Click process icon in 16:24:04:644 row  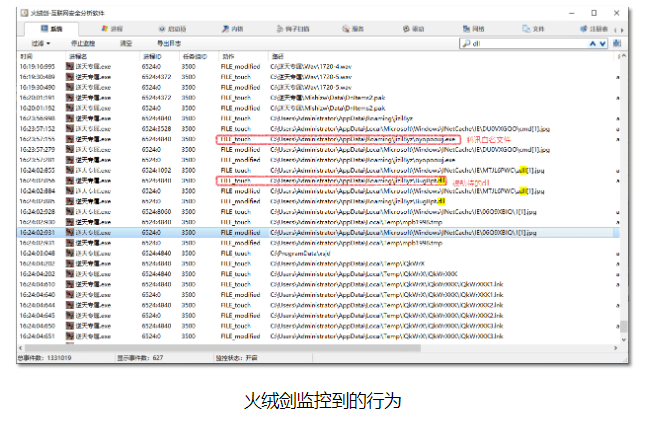click(x=70, y=305)
